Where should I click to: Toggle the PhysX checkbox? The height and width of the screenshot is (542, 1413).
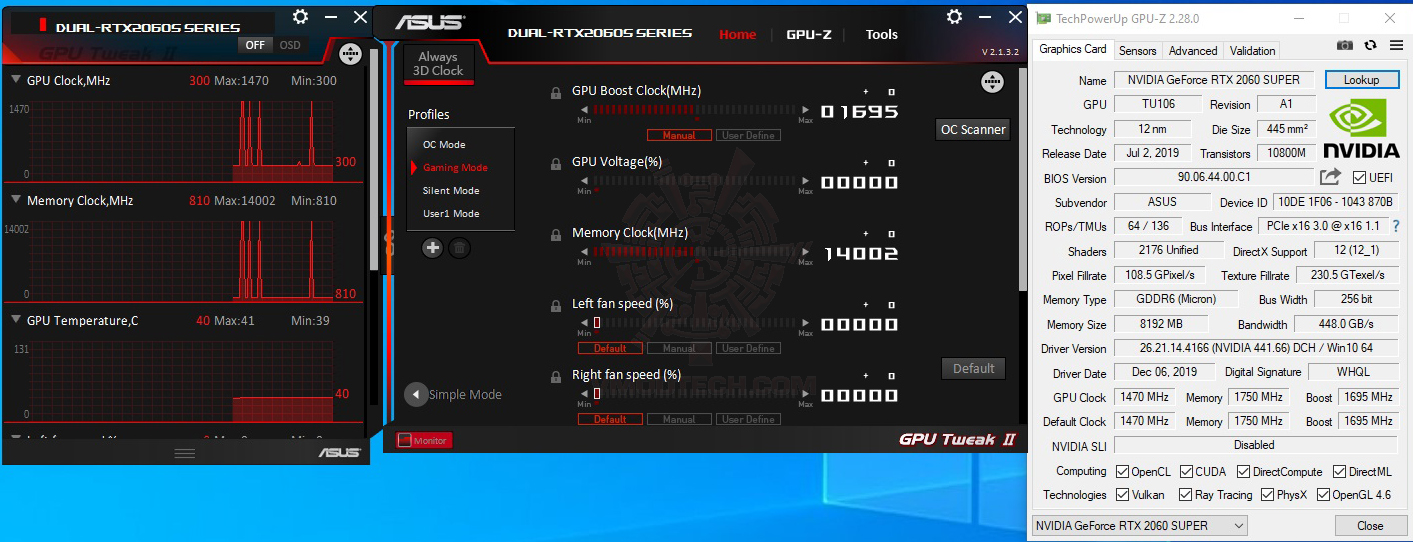[1269, 494]
